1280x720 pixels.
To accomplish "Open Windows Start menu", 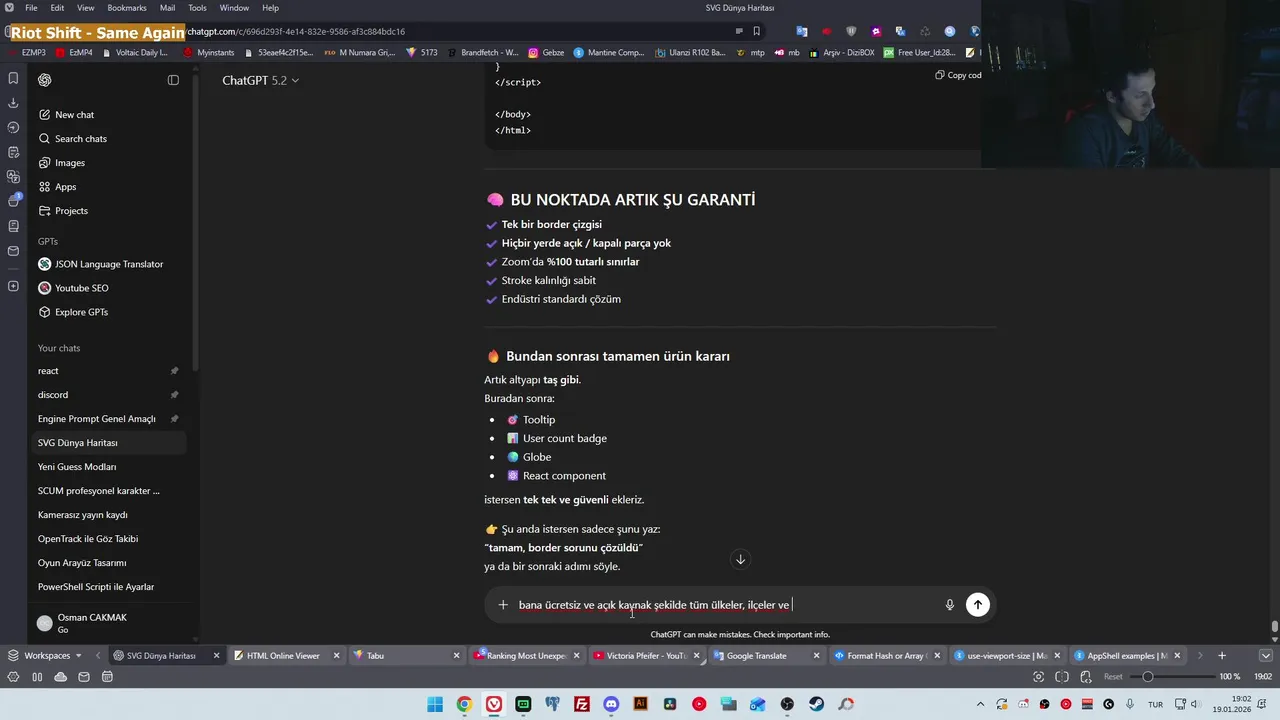I will click(435, 704).
